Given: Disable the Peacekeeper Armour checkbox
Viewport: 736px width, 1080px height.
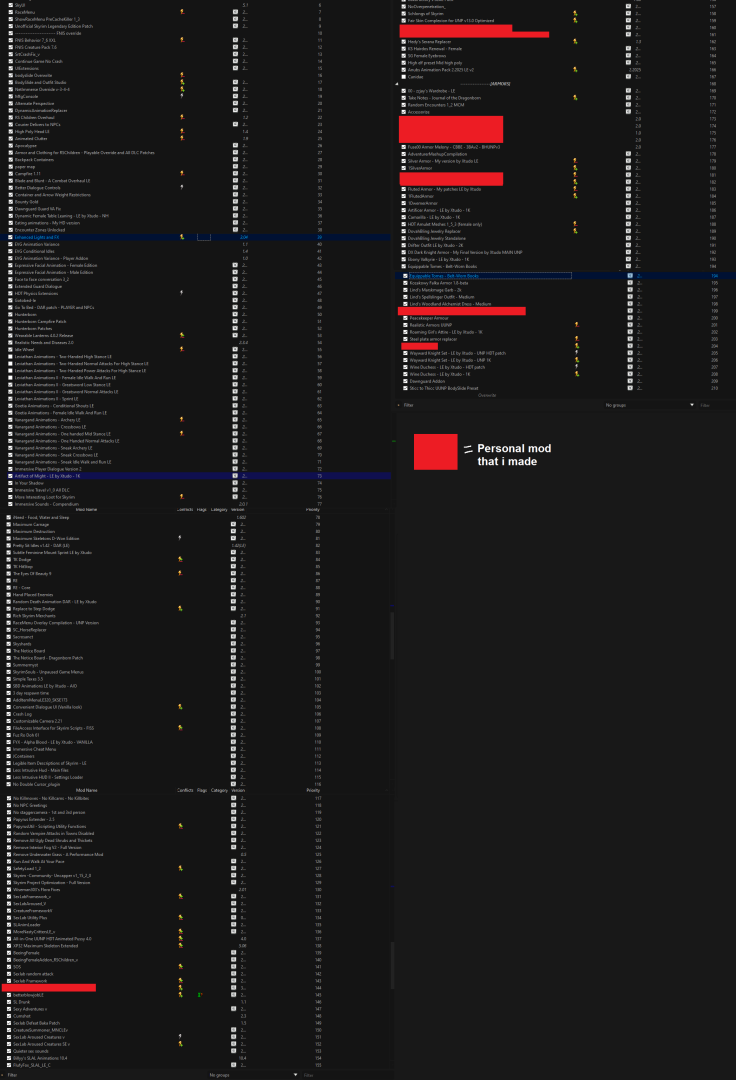Looking at the screenshot, I should (x=406, y=318).
